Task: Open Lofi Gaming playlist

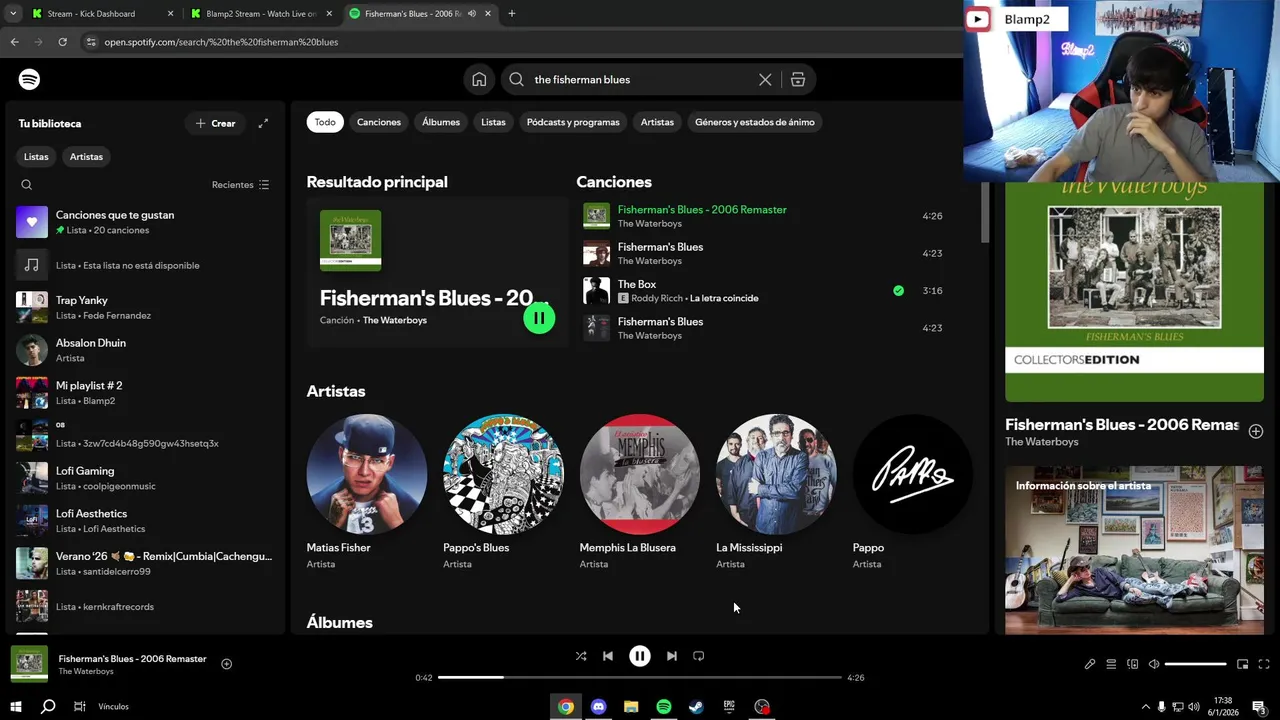Action: pos(146,478)
